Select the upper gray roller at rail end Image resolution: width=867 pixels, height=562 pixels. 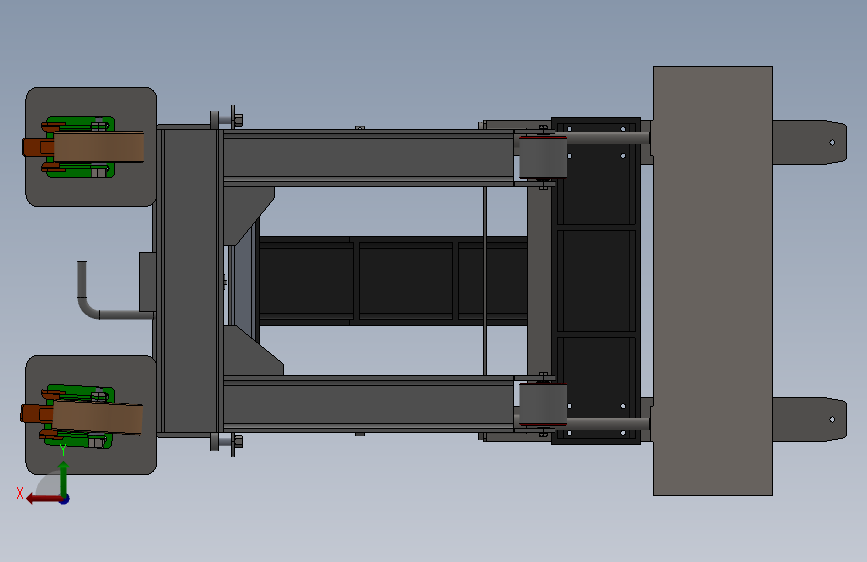[x=543, y=158]
